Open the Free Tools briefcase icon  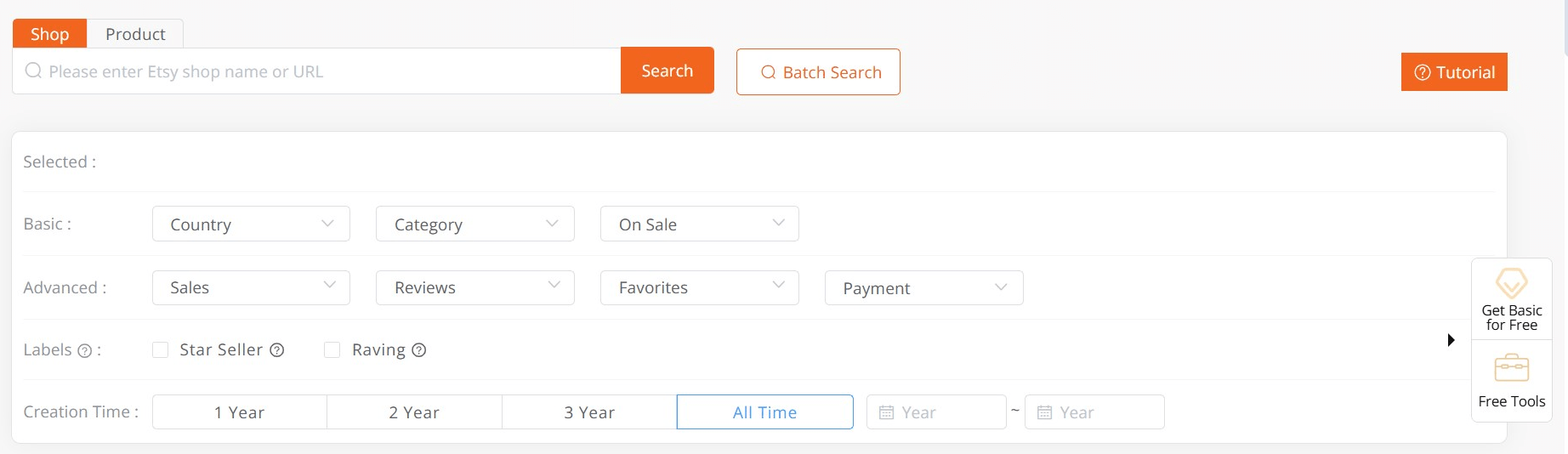1511,369
